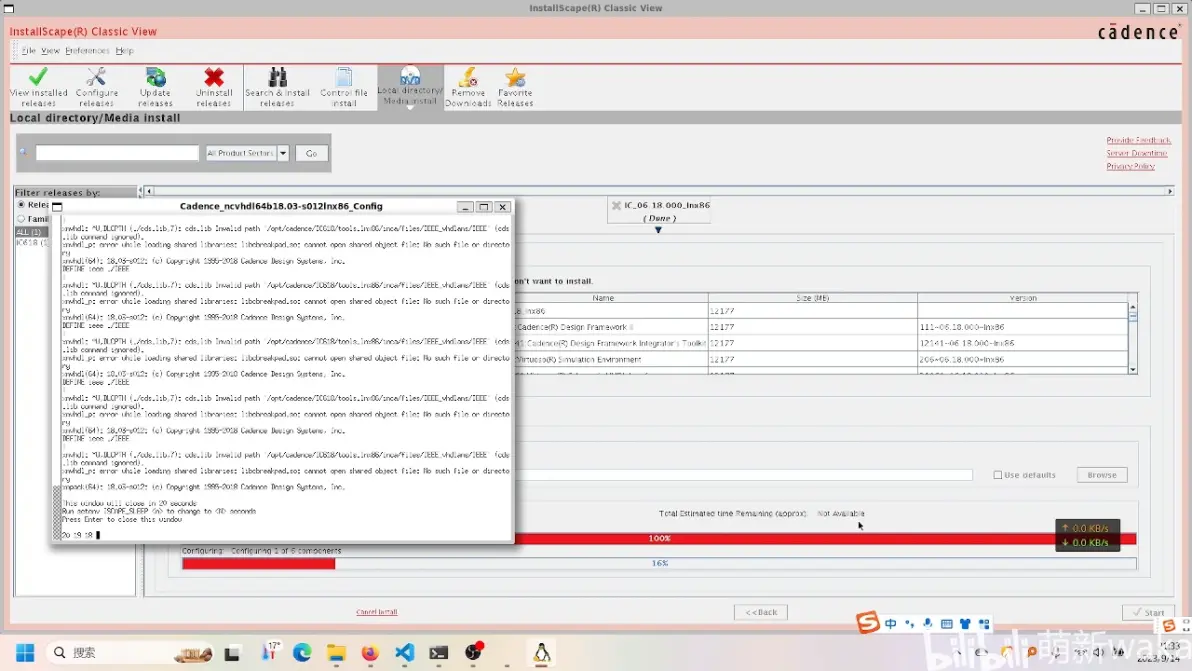The image size is (1192, 671).
Task: Click the Go search button
Action: click(x=312, y=154)
